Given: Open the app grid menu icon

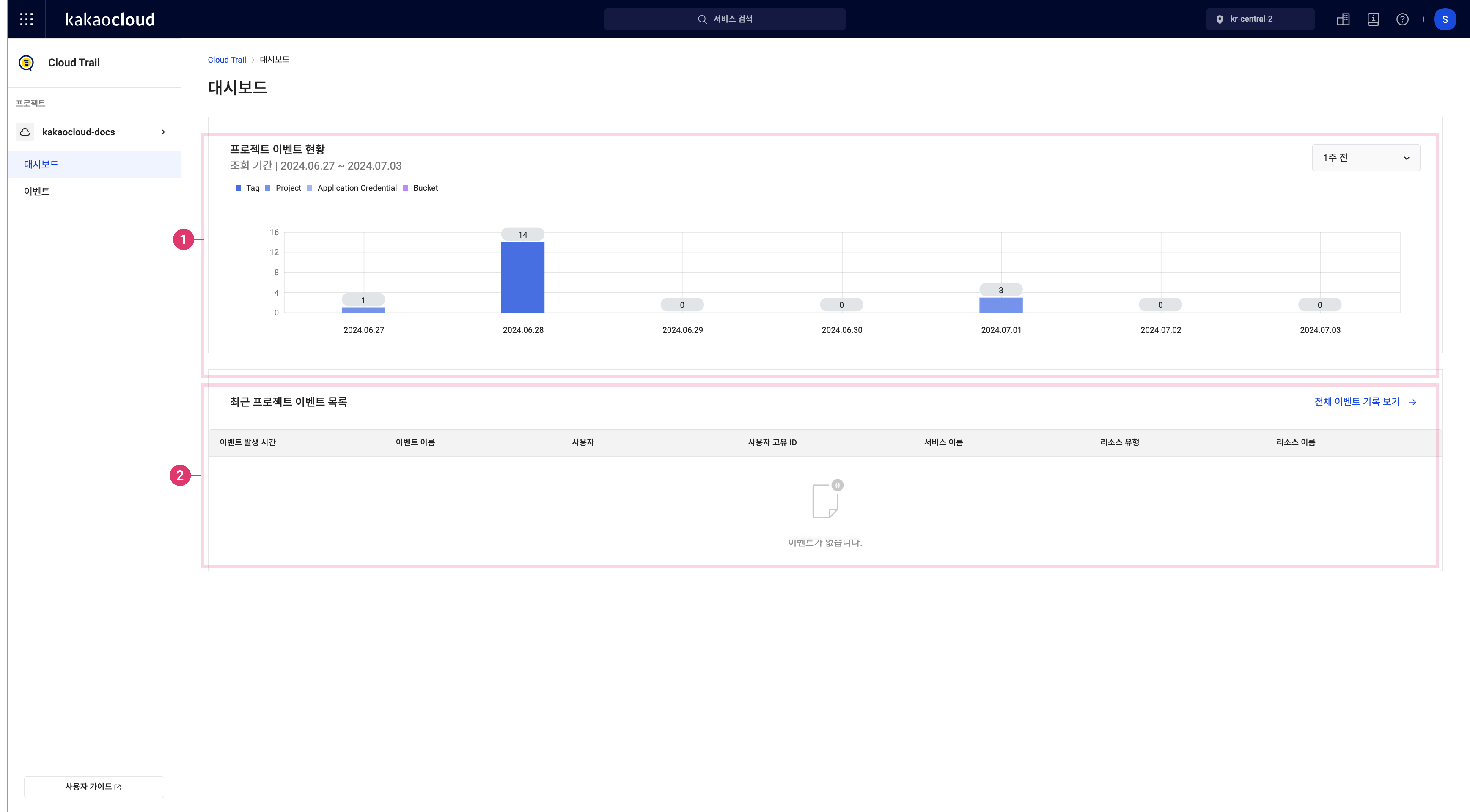Looking at the screenshot, I should click(x=26, y=19).
